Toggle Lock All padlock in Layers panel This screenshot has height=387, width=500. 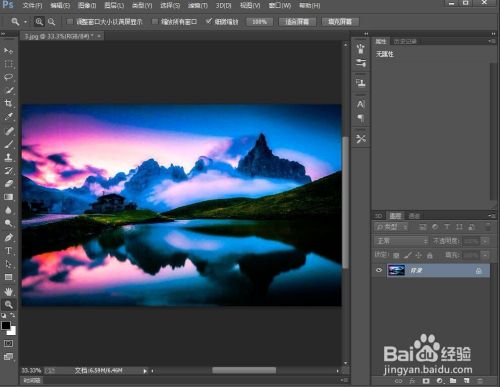coord(430,255)
